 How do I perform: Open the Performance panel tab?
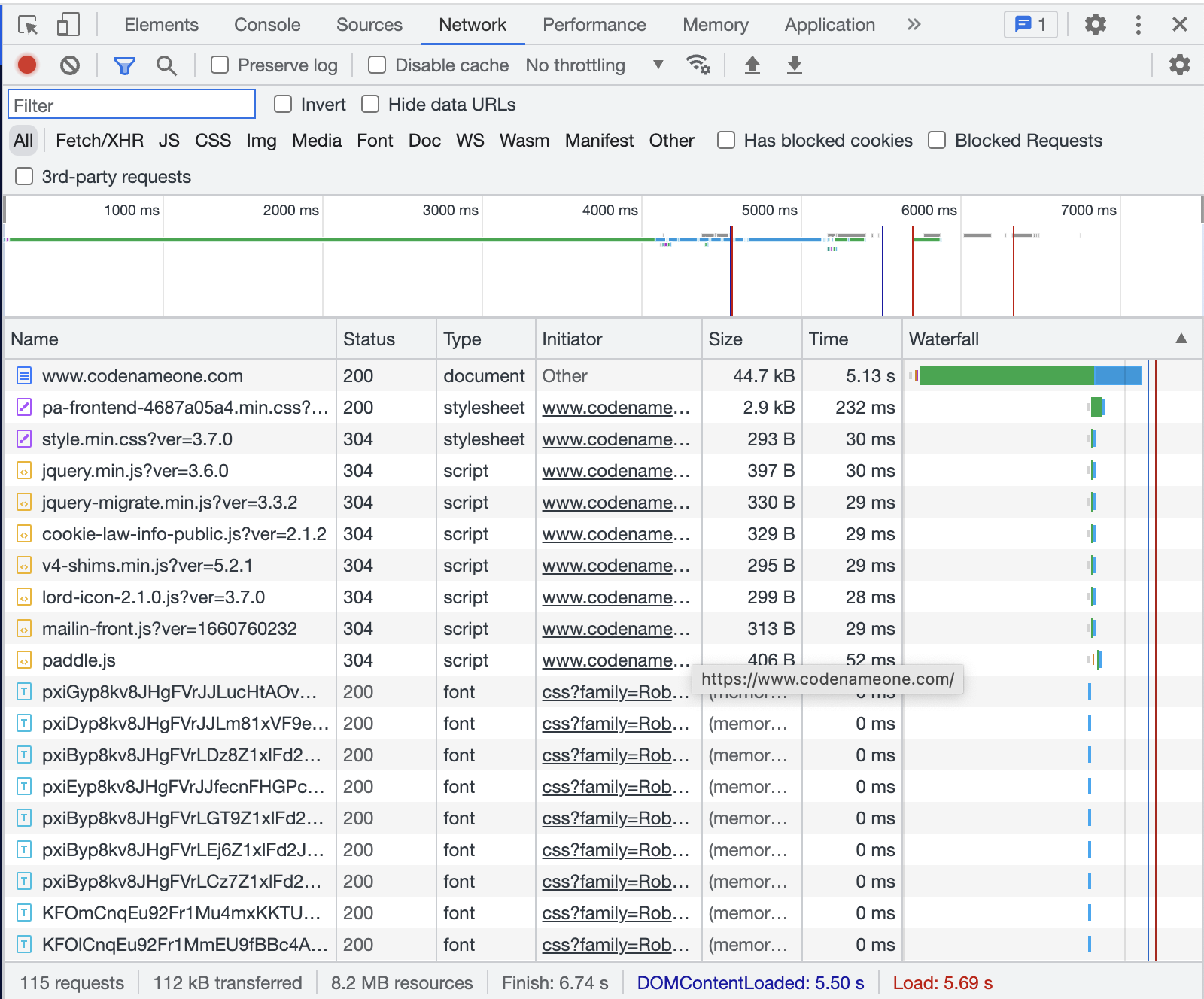(x=594, y=24)
